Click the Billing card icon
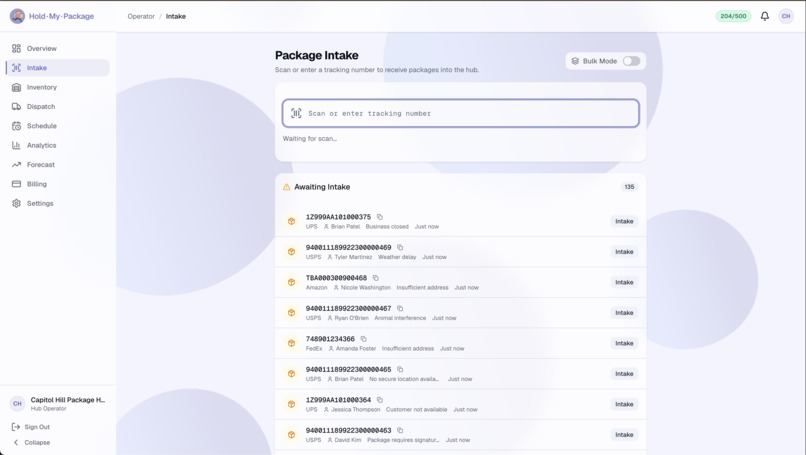The height and width of the screenshot is (455, 806). [x=16, y=184]
